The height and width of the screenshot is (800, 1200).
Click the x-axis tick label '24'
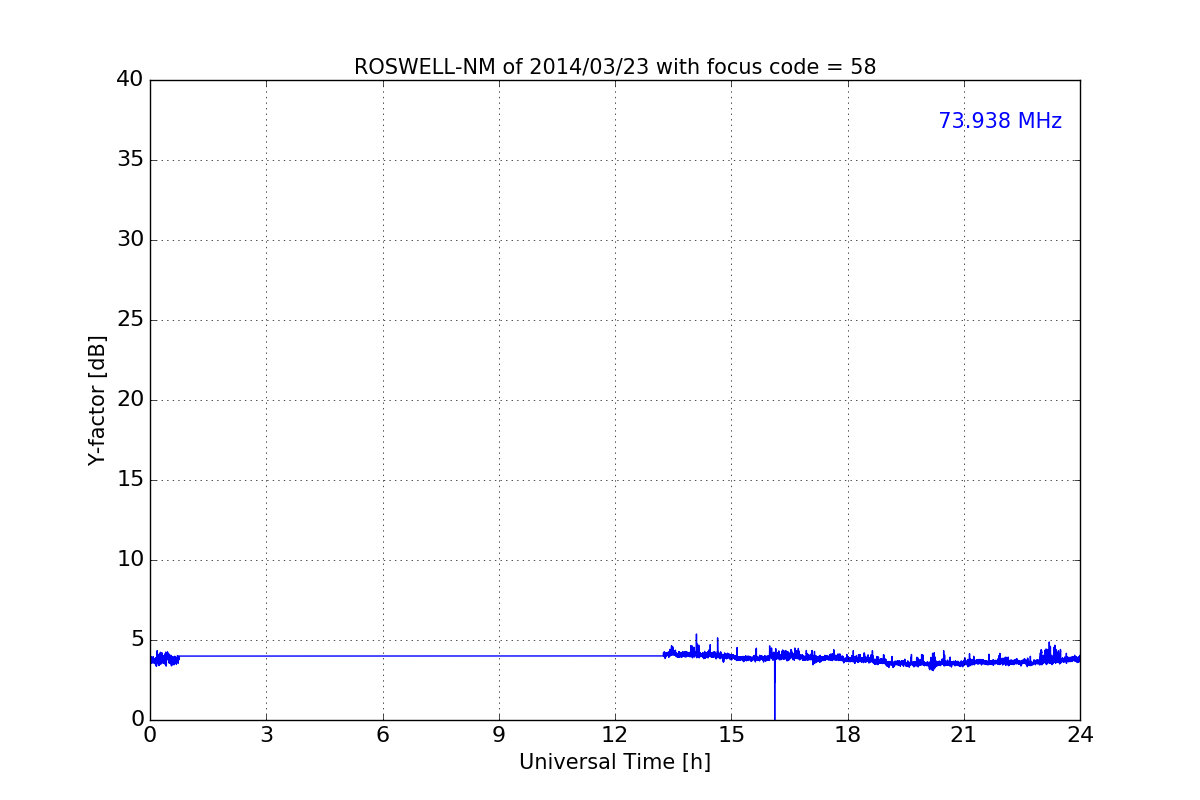click(x=1080, y=735)
